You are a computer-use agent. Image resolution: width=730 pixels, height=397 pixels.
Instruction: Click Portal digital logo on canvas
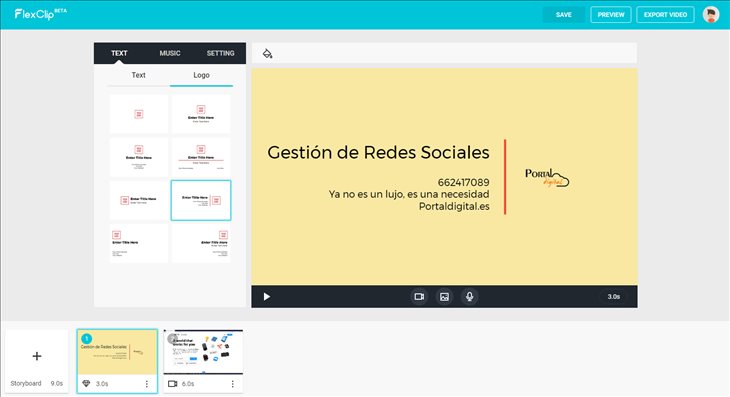pyautogui.click(x=547, y=178)
